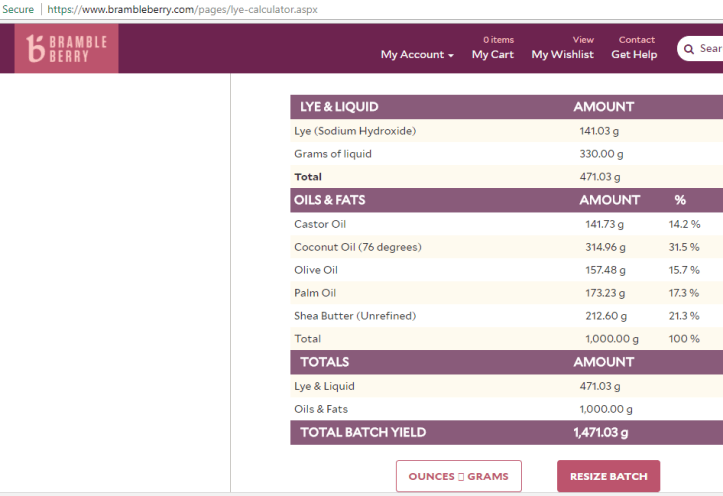Click the Oils & Fats section header
The height and width of the screenshot is (496, 723).
329,200
